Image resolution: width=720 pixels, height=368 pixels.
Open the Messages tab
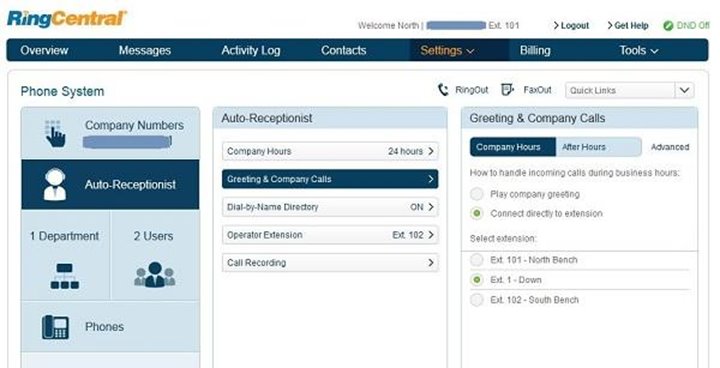pos(145,51)
